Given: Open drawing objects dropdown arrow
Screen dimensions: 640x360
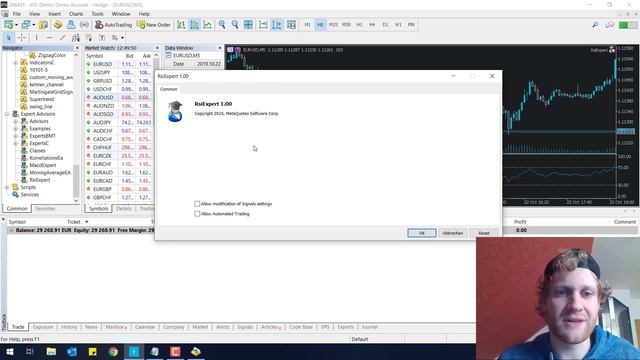Looking at the screenshot, I should tap(122, 38).
